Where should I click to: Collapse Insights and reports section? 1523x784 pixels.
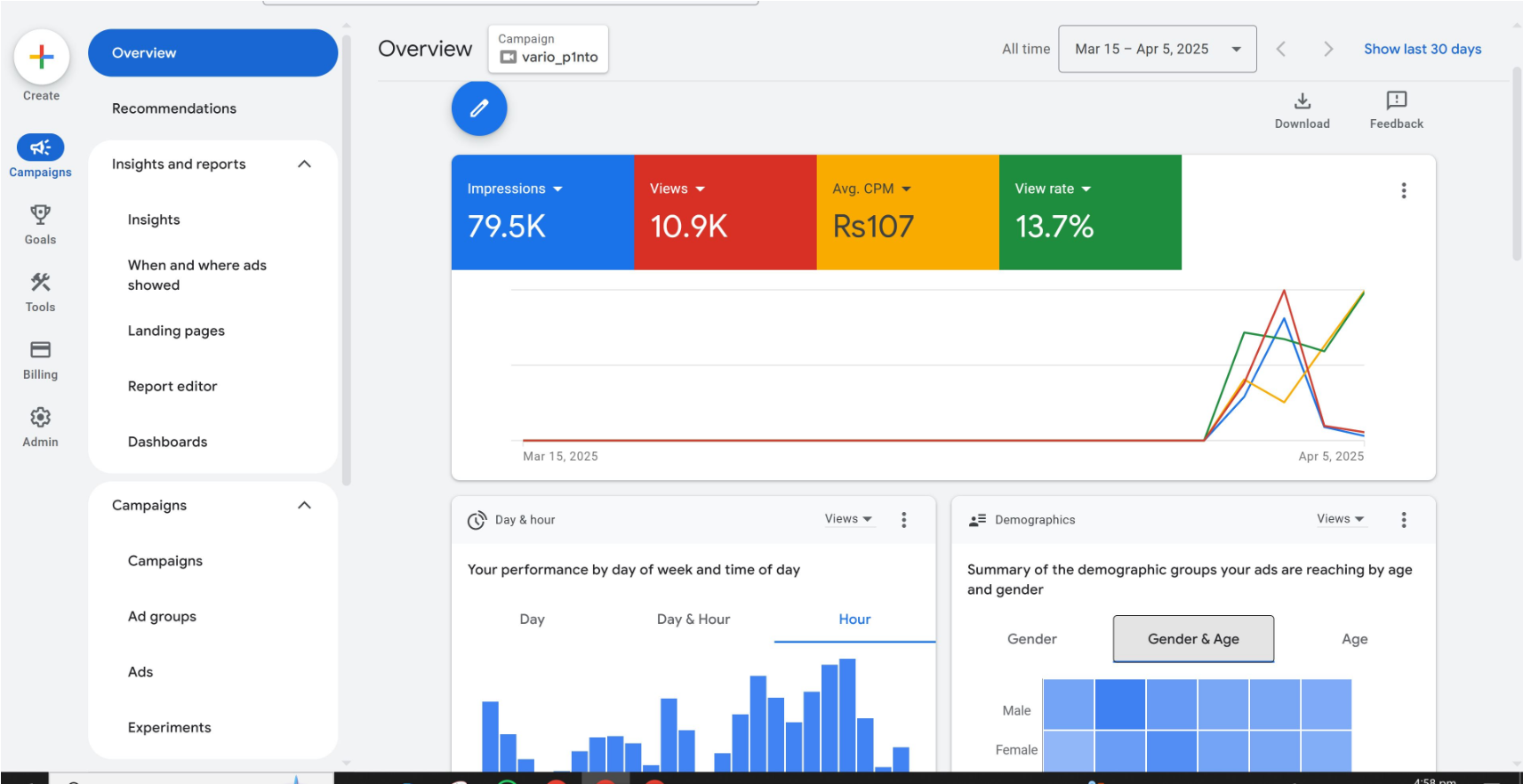[304, 164]
